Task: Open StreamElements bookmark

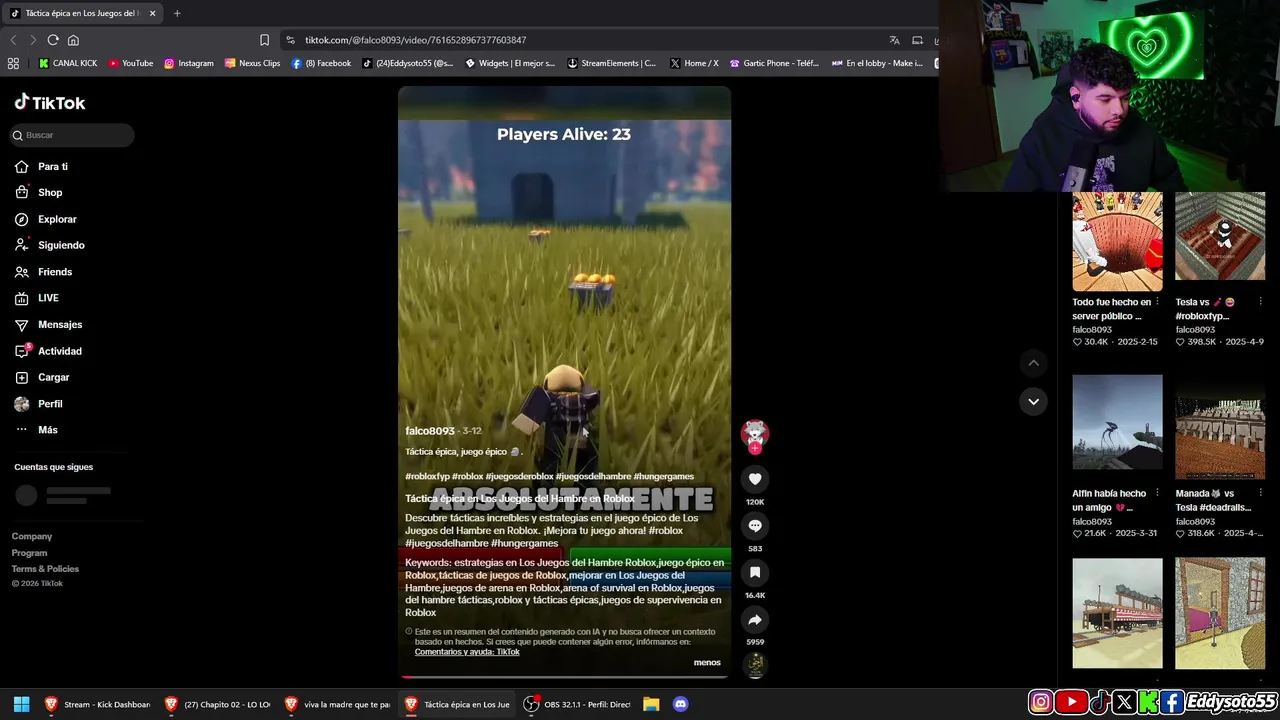Action: tap(611, 63)
